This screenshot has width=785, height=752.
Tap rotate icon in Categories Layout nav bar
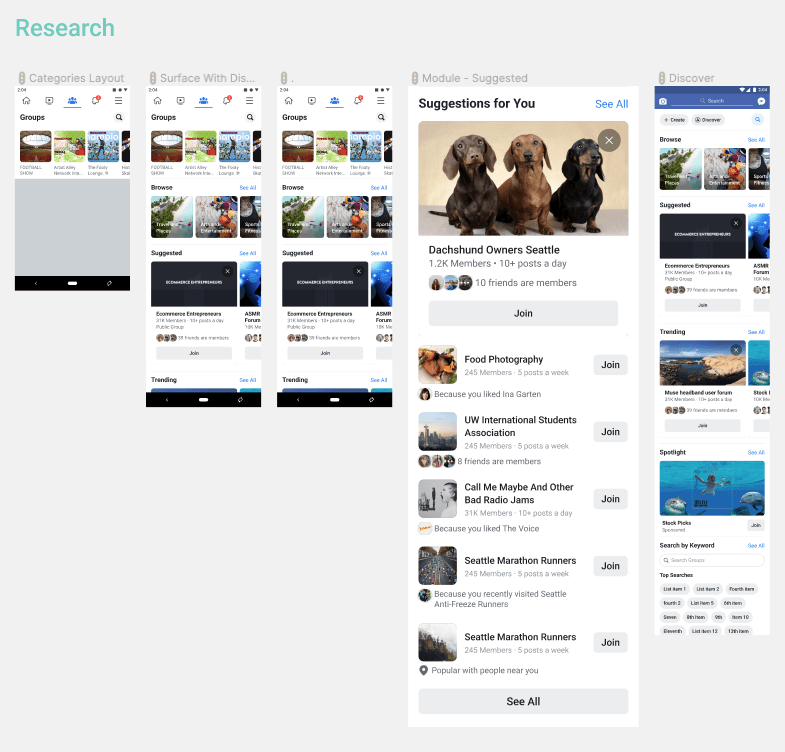109,283
